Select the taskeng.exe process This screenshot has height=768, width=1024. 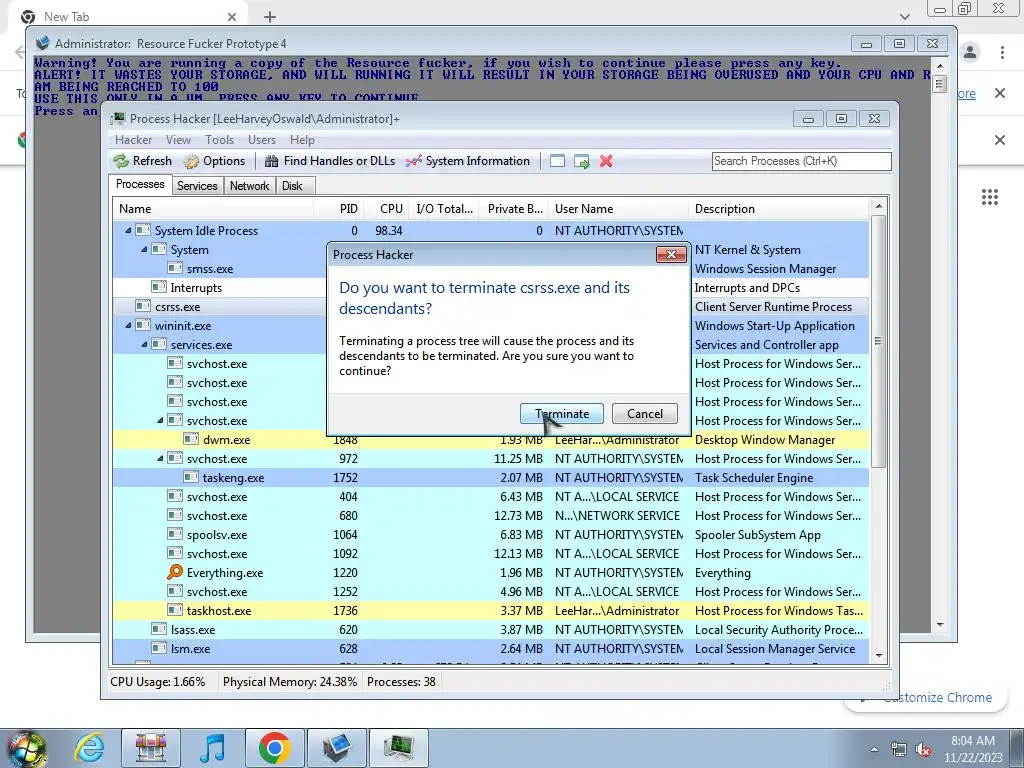coord(490,477)
